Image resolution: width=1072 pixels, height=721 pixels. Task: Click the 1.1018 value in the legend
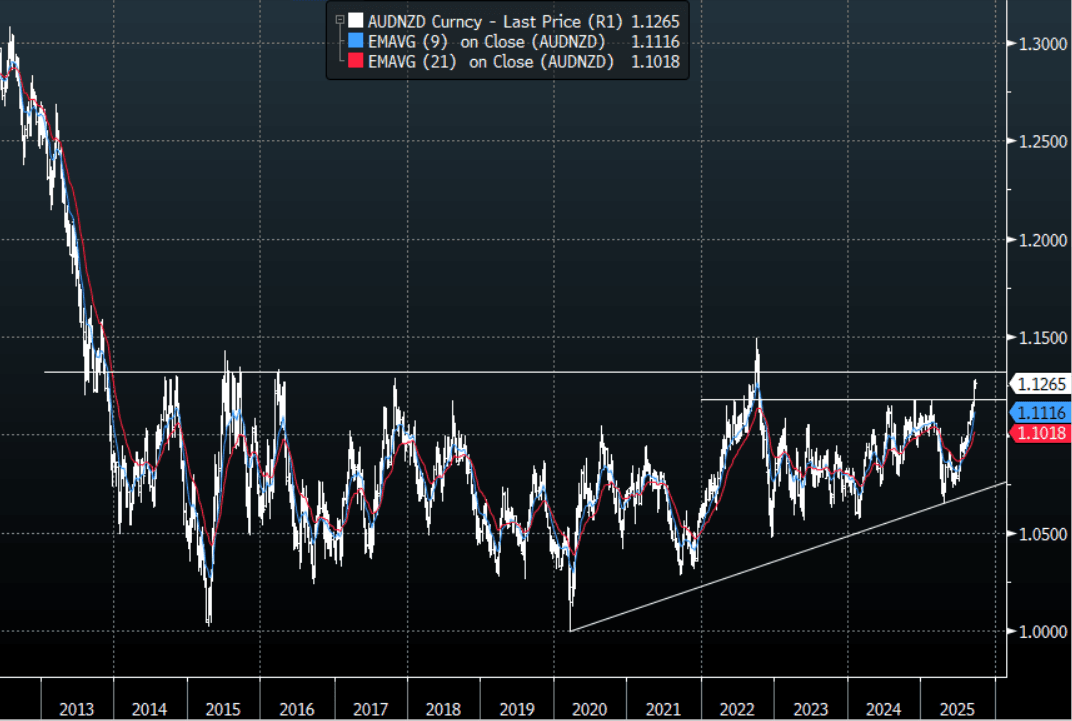coord(655,62)
